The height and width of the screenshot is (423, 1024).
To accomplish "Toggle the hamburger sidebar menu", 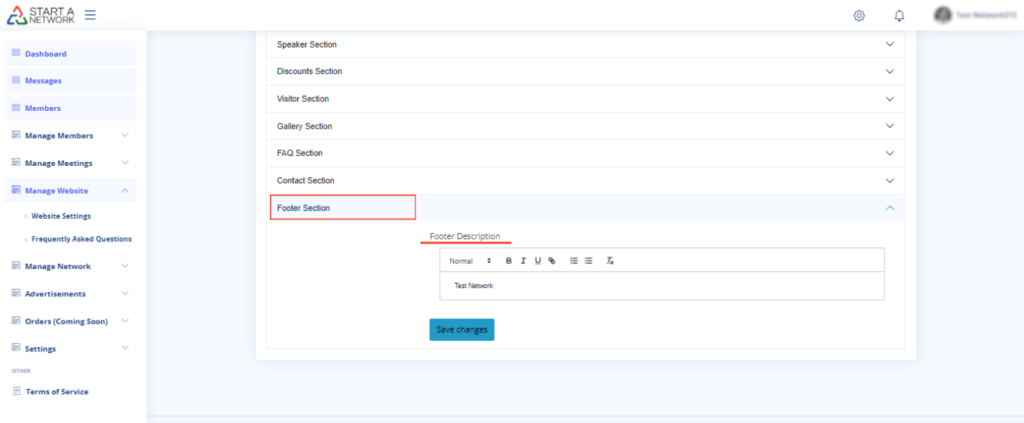I will point(90,15).
